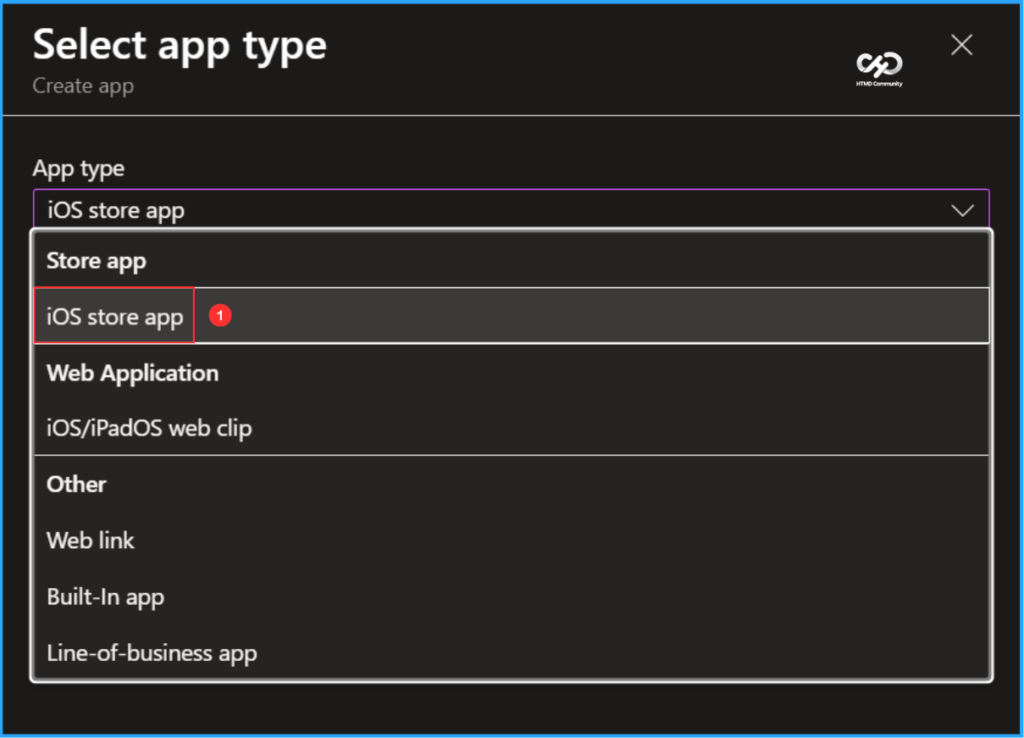The width and height of the screenshot is (1024, 738).
Task: Click the App type field label
Action: tap(78, 168)
